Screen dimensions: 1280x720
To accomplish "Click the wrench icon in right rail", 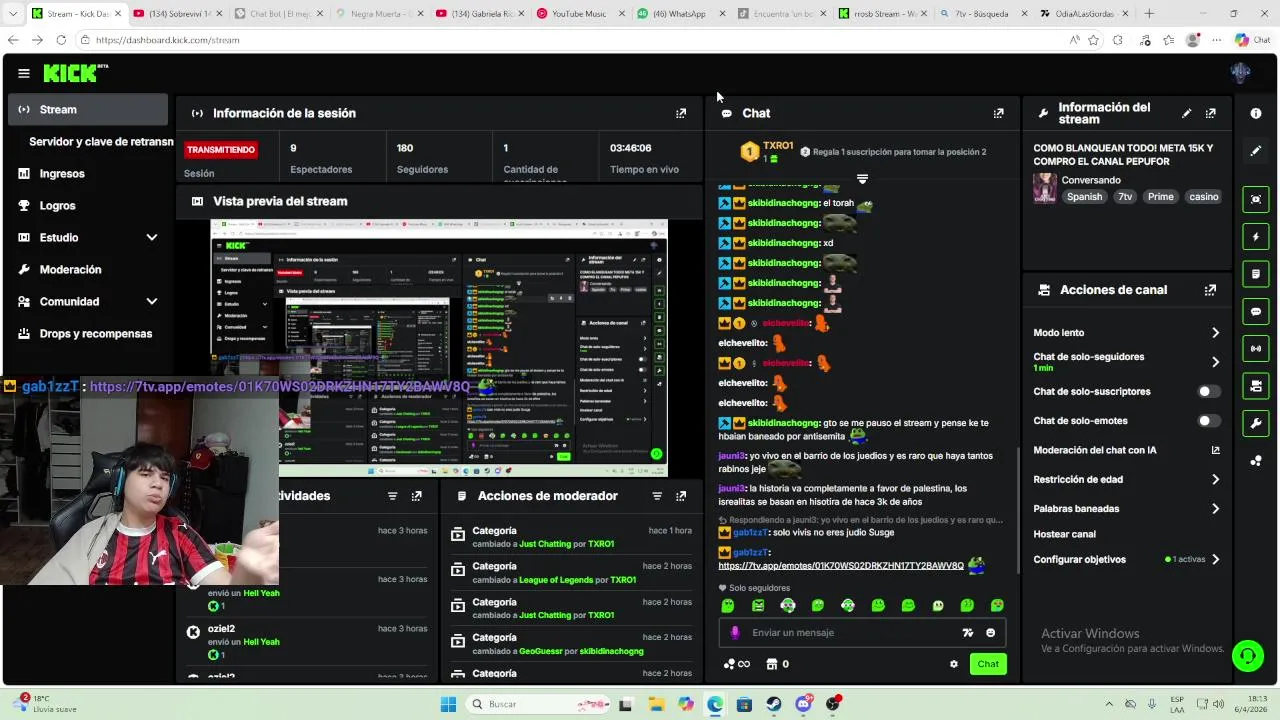I will tap(1256, 423).
